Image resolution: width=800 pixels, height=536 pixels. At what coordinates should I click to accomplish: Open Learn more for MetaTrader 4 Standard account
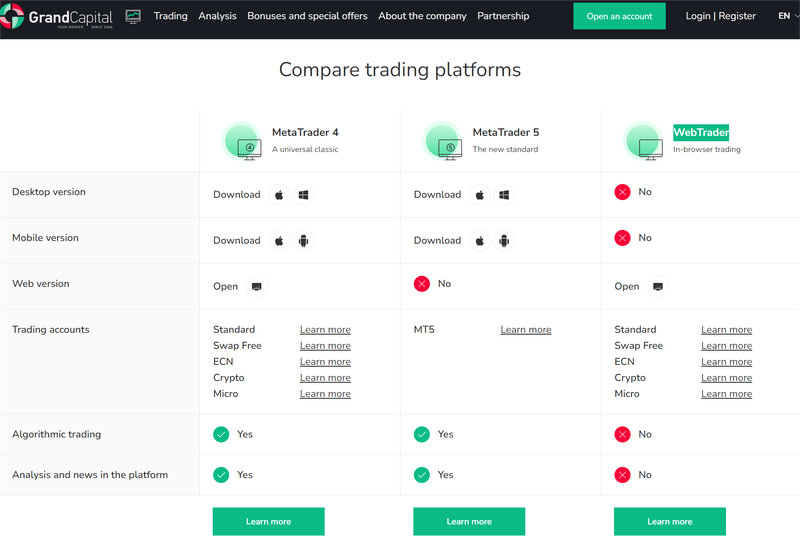coord(325,330)
